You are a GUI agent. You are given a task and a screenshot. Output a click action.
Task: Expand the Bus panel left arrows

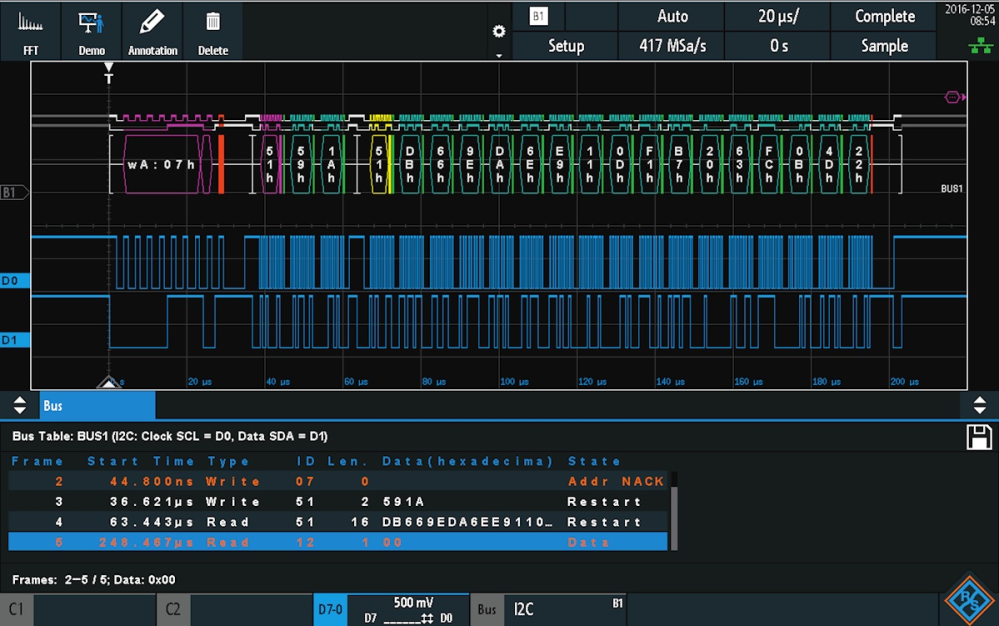coord(19,406)
